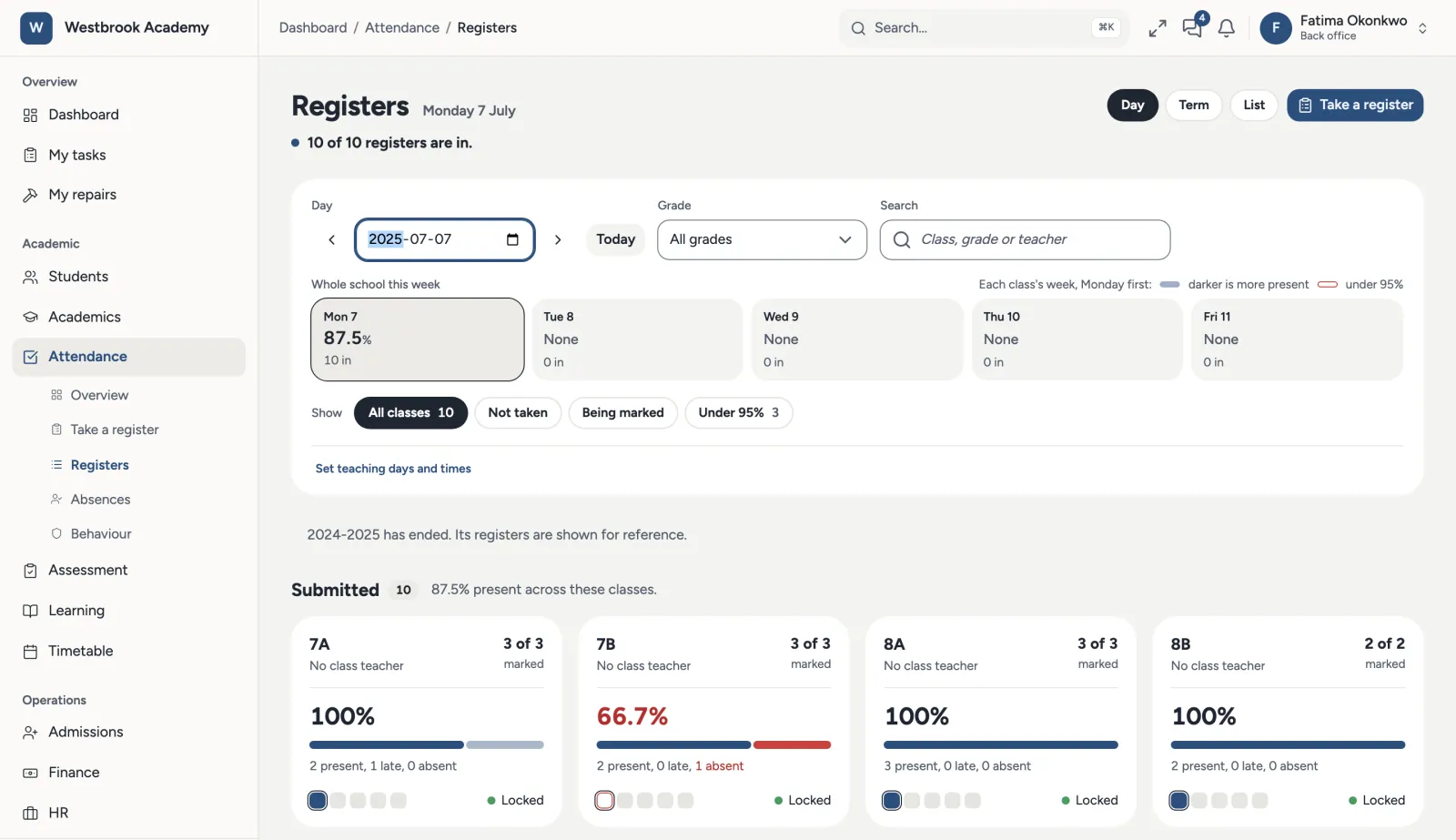Image resolution: width=1456 pixels, height=840 pixels.
Task: Click the search magnifier icon in top bar
Action: click(858, 28)
